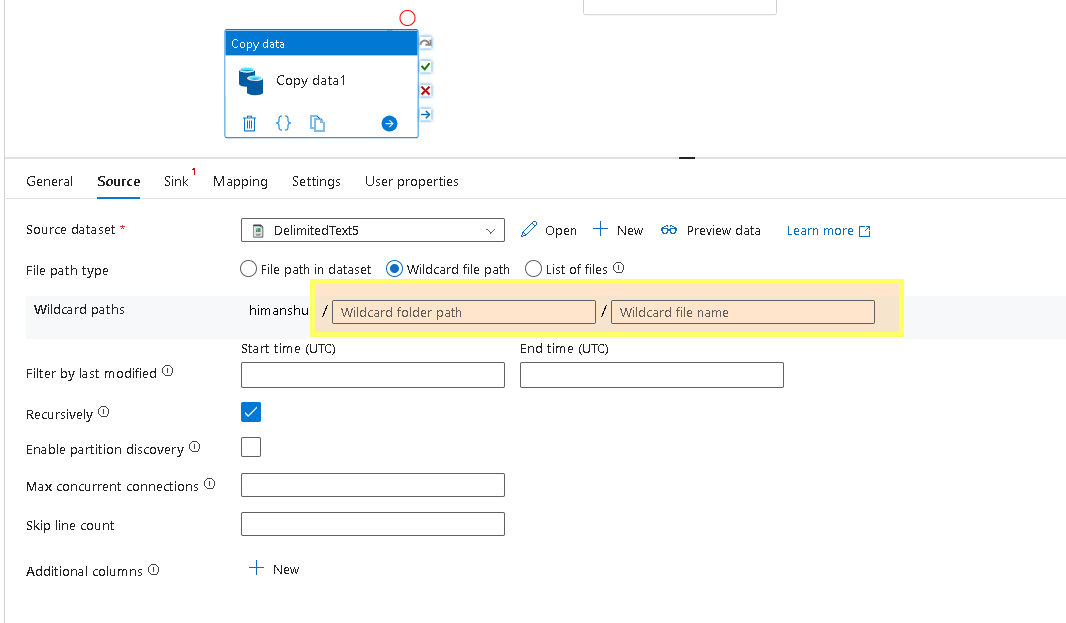
Task: Select the Wildcard file path radio button
Action: tap(394, 269)
